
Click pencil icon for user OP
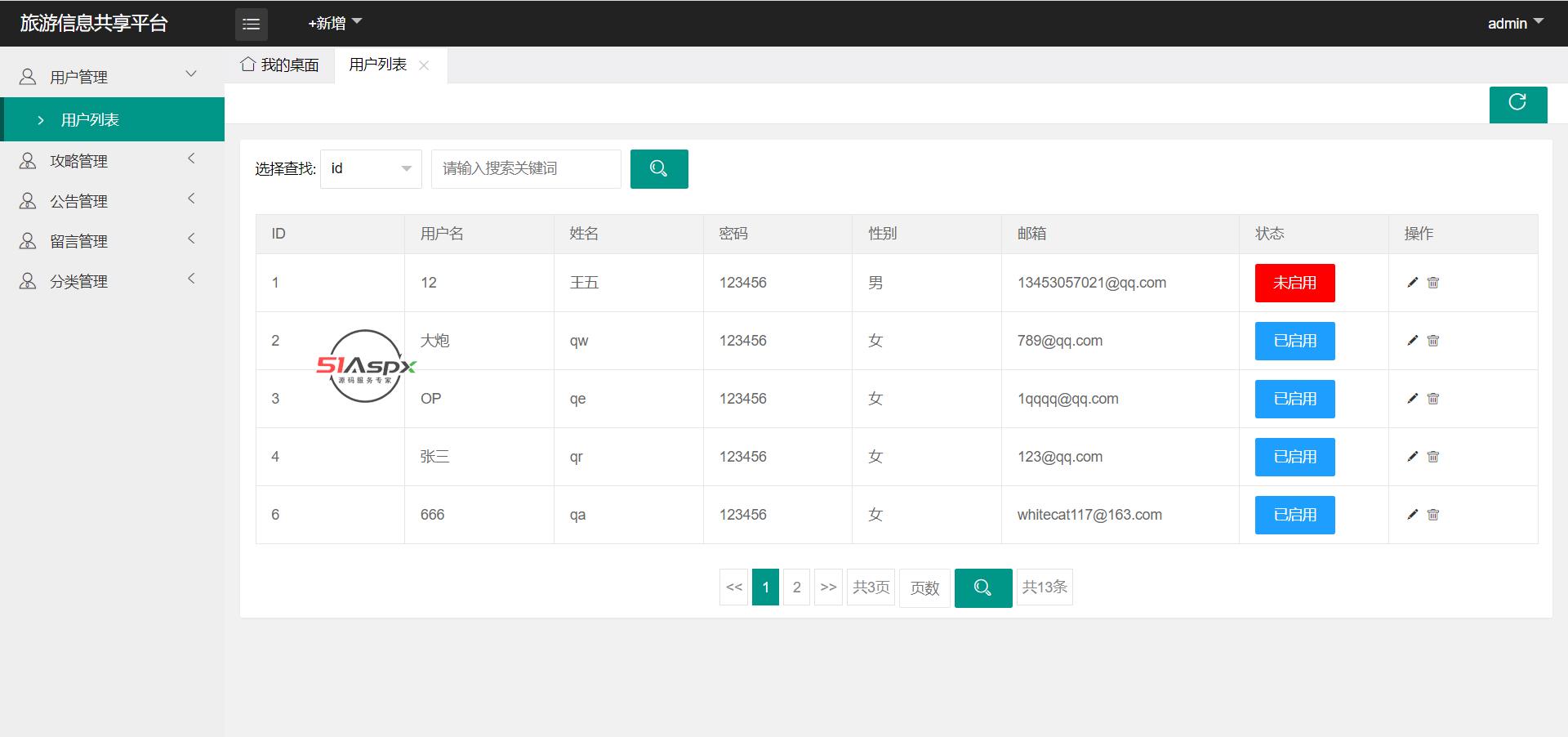pyautogui.click(x=1412, y=399)
